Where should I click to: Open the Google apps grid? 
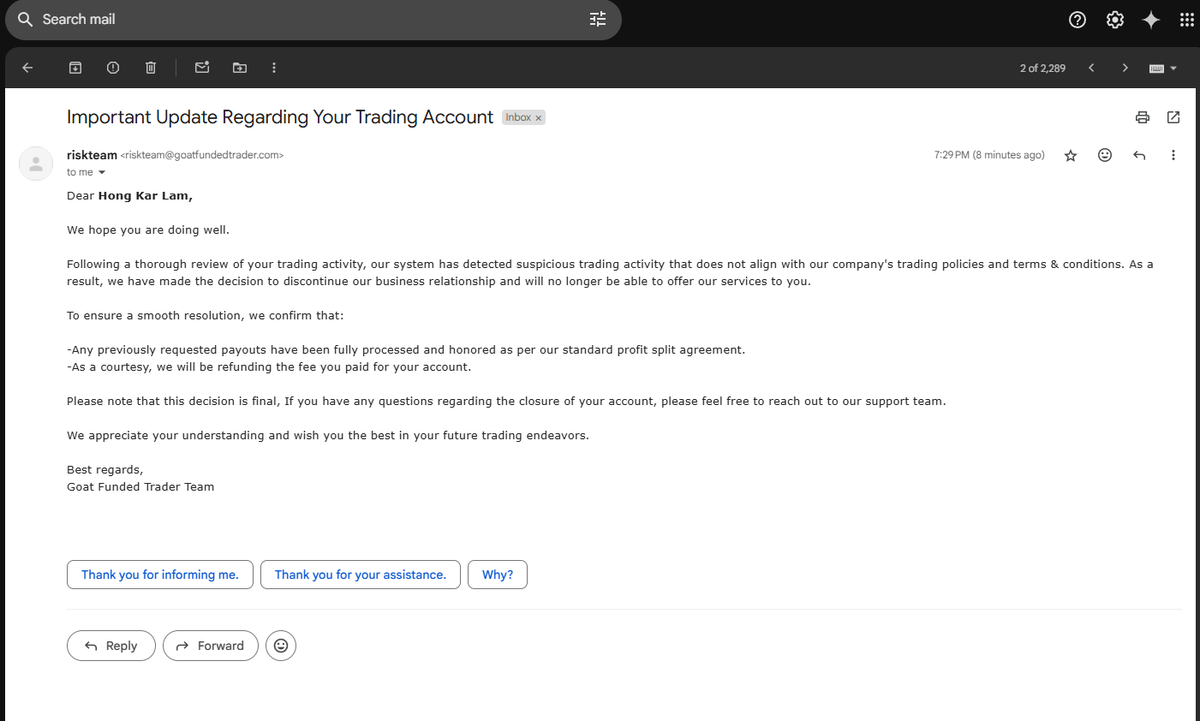tap(1186, 19)
